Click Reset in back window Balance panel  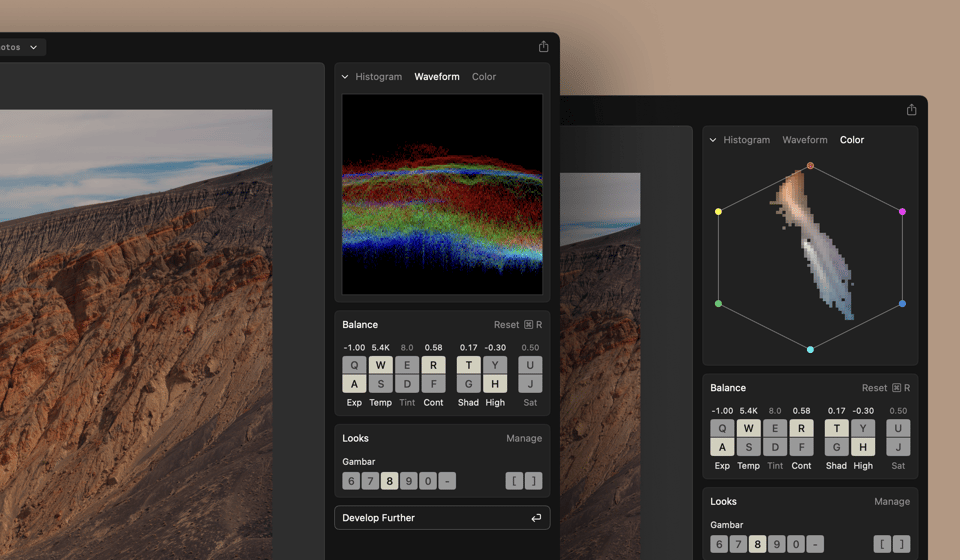(885, 387)
